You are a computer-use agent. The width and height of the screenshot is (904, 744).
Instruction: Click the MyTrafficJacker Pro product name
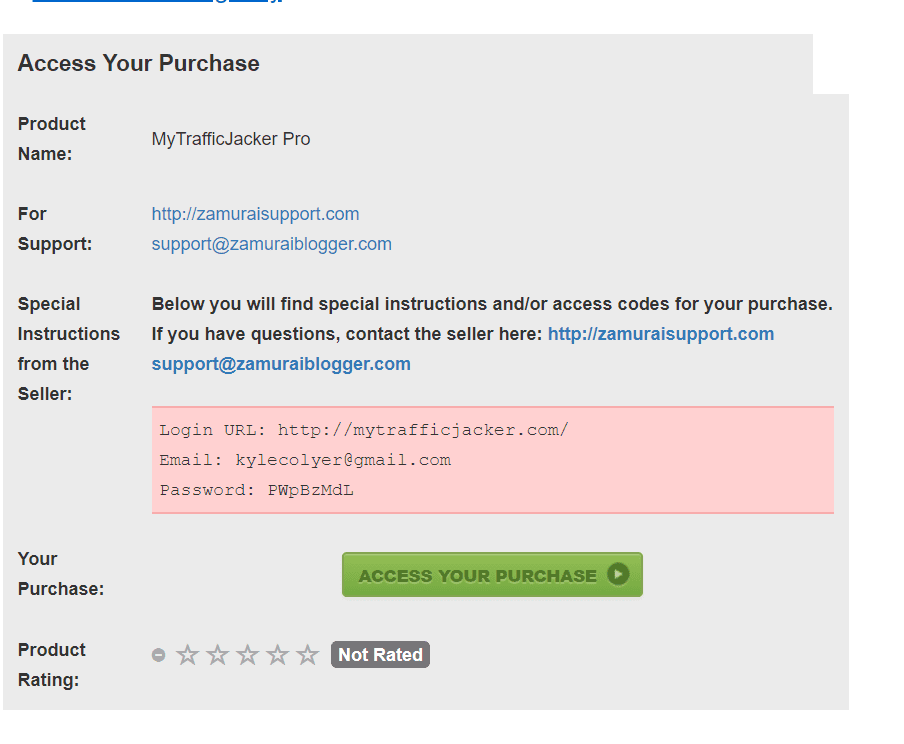pos(231,139)
